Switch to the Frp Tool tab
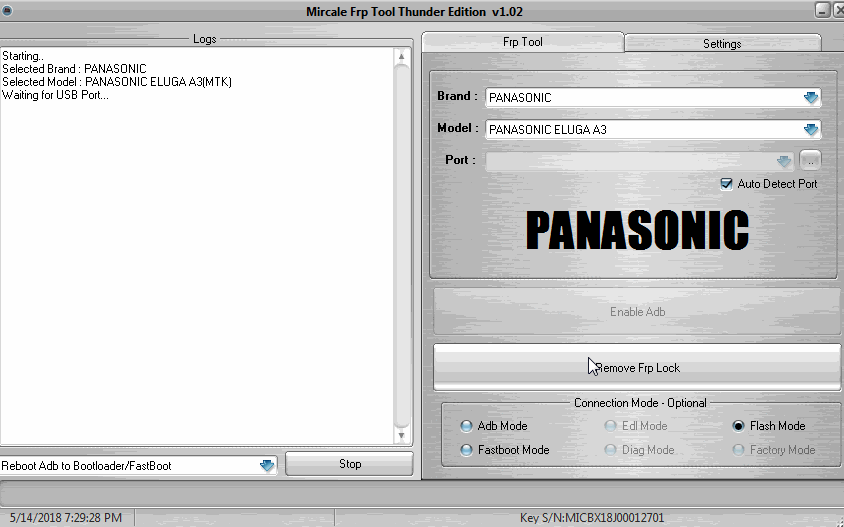 pos(523,42)
